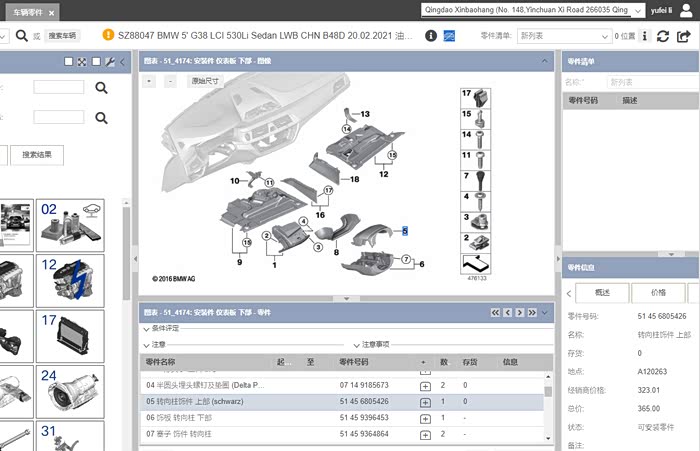The width and height of the screenshot is (700, 451).
Task: Toggle the checkbox beside the wrench icon
Action: tap(96, 62)
